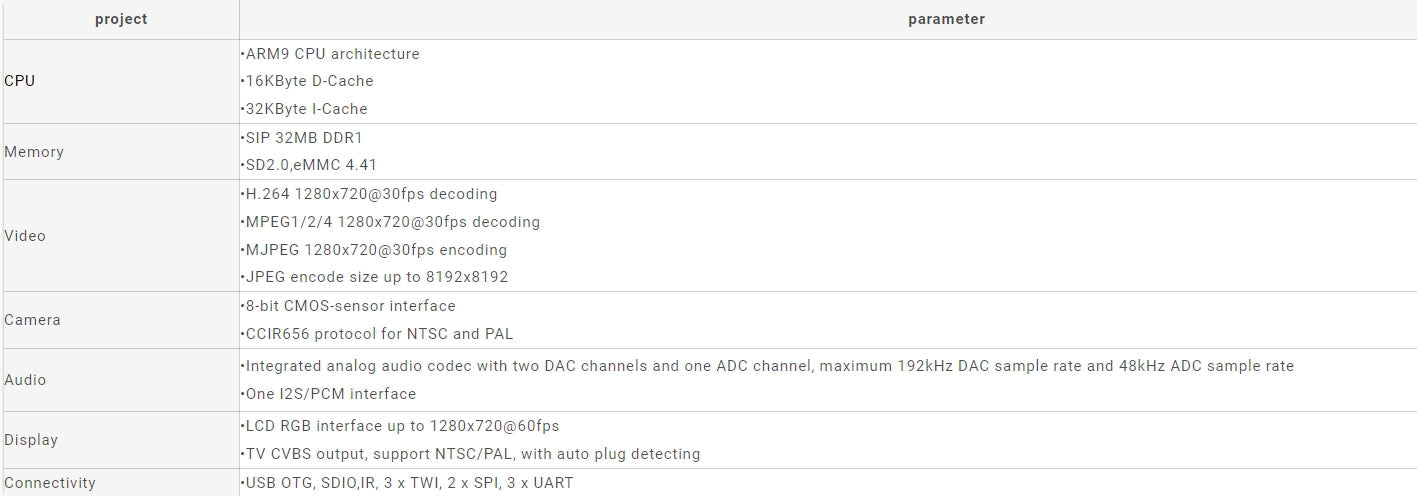Select the Audio row label
This screenshot has width=1417, height=496.
pyautogui.click(x=25, y=380)
